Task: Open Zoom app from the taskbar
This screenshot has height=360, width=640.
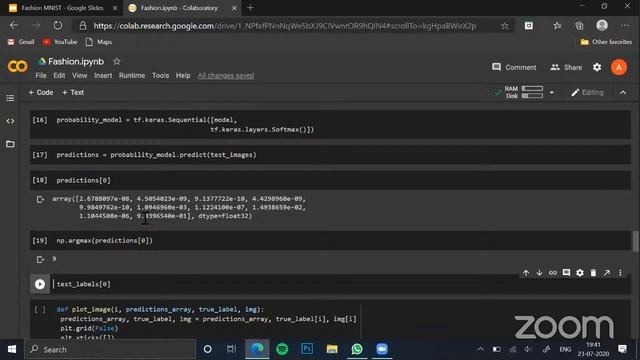Action: 382,349
